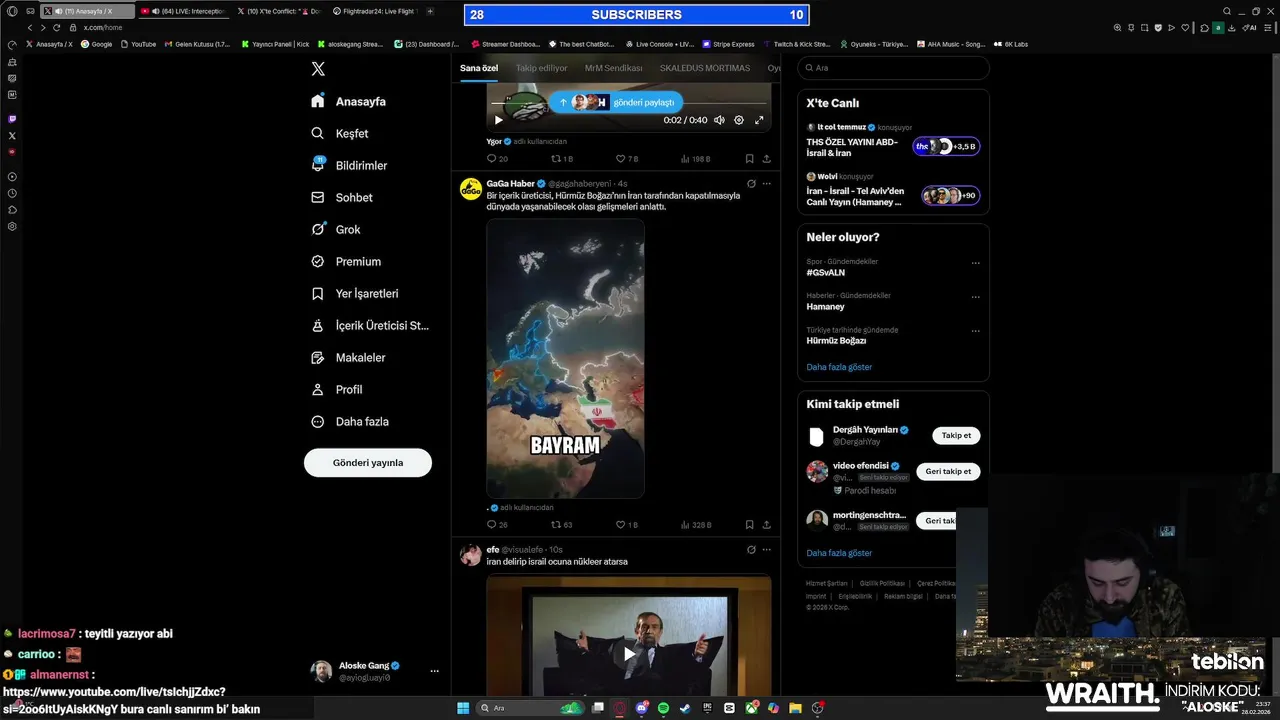The width and height of the screenshot is (1280, 720).
Task: Select the MrM Sendikası tab
Action: [613, 68]
